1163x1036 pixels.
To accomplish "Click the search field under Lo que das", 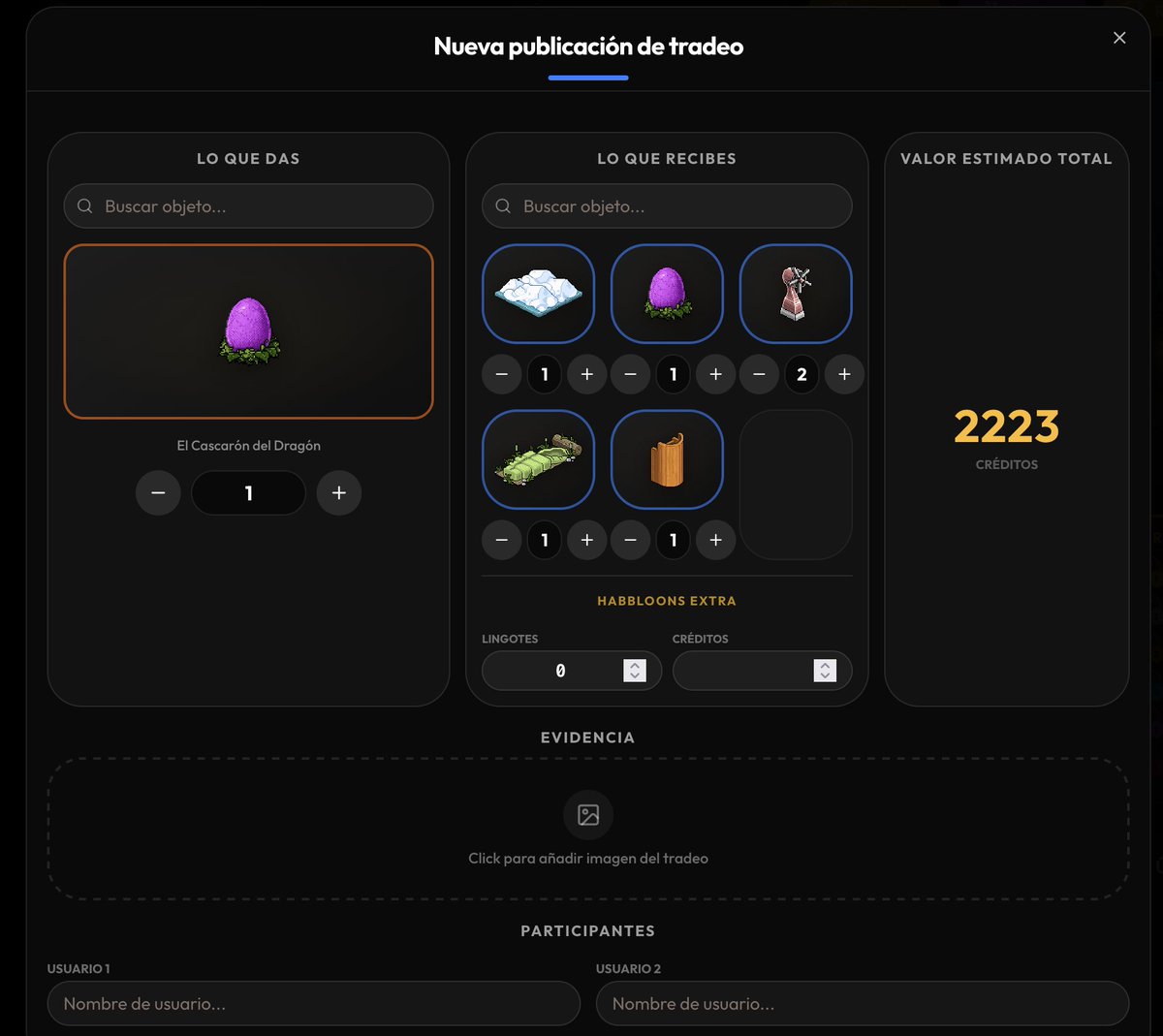I will click(248, 206).
